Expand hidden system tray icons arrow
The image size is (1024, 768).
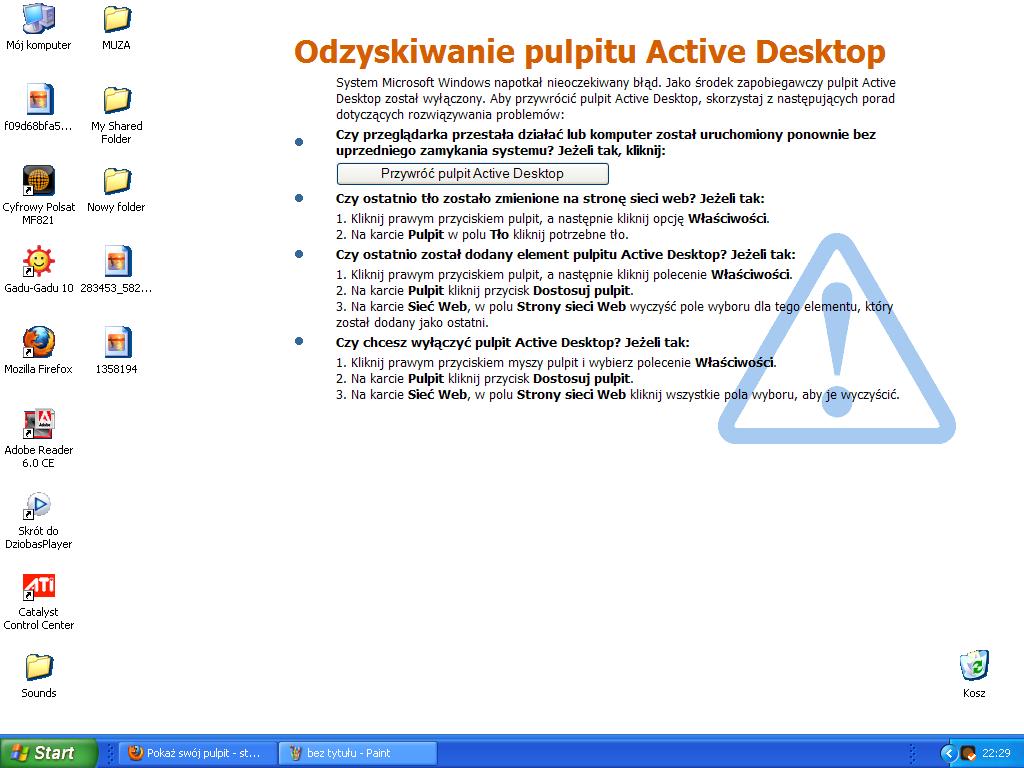(x=948, y=754)
